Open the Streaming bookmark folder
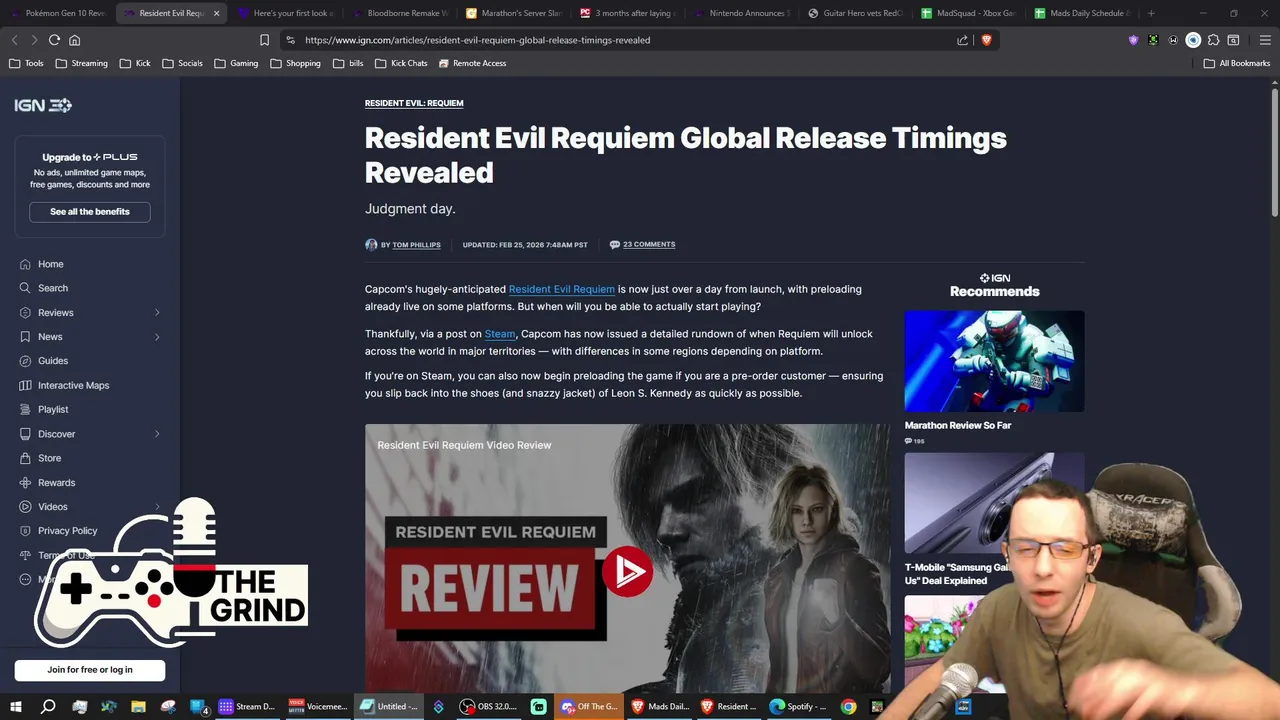Screen dimensions: 1280x720 coord(82,63)
